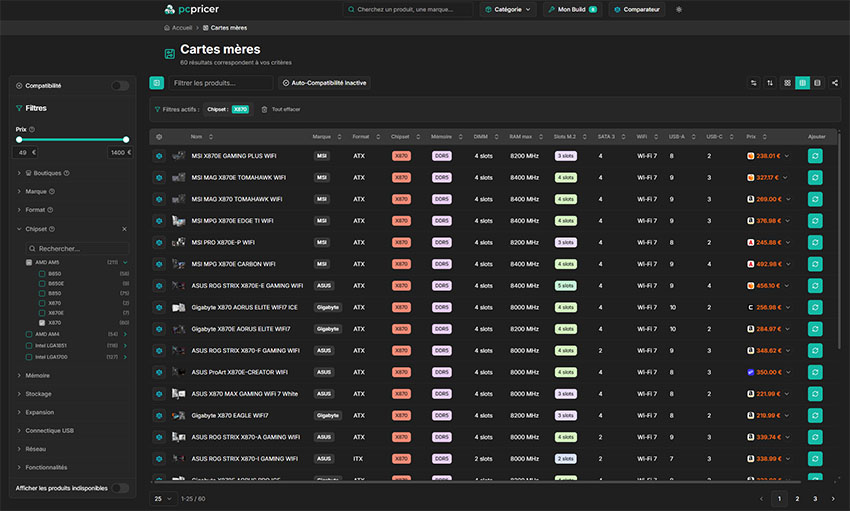Add MSI X870E GAMING PLUS WIFI to build
This screenshot has width=850, height=511.
tap(815, 156)
